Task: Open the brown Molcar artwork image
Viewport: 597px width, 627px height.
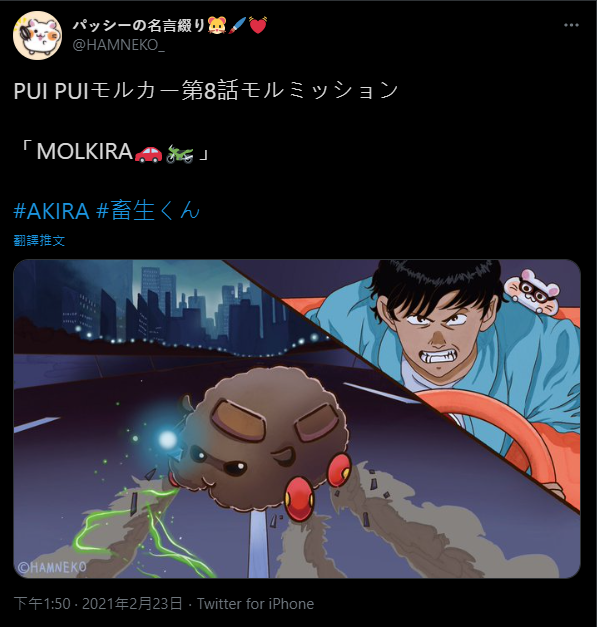Action: tap(297, 419)
